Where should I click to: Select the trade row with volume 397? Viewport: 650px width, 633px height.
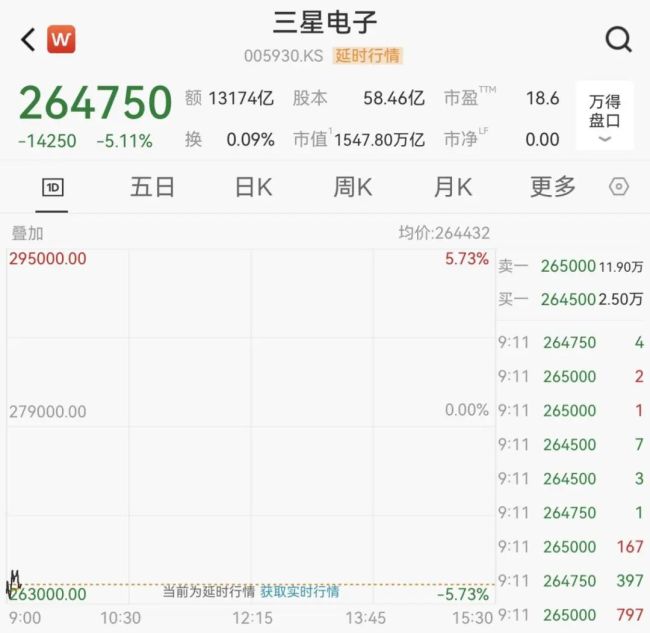pyautogui.click(x=570, y=581)
